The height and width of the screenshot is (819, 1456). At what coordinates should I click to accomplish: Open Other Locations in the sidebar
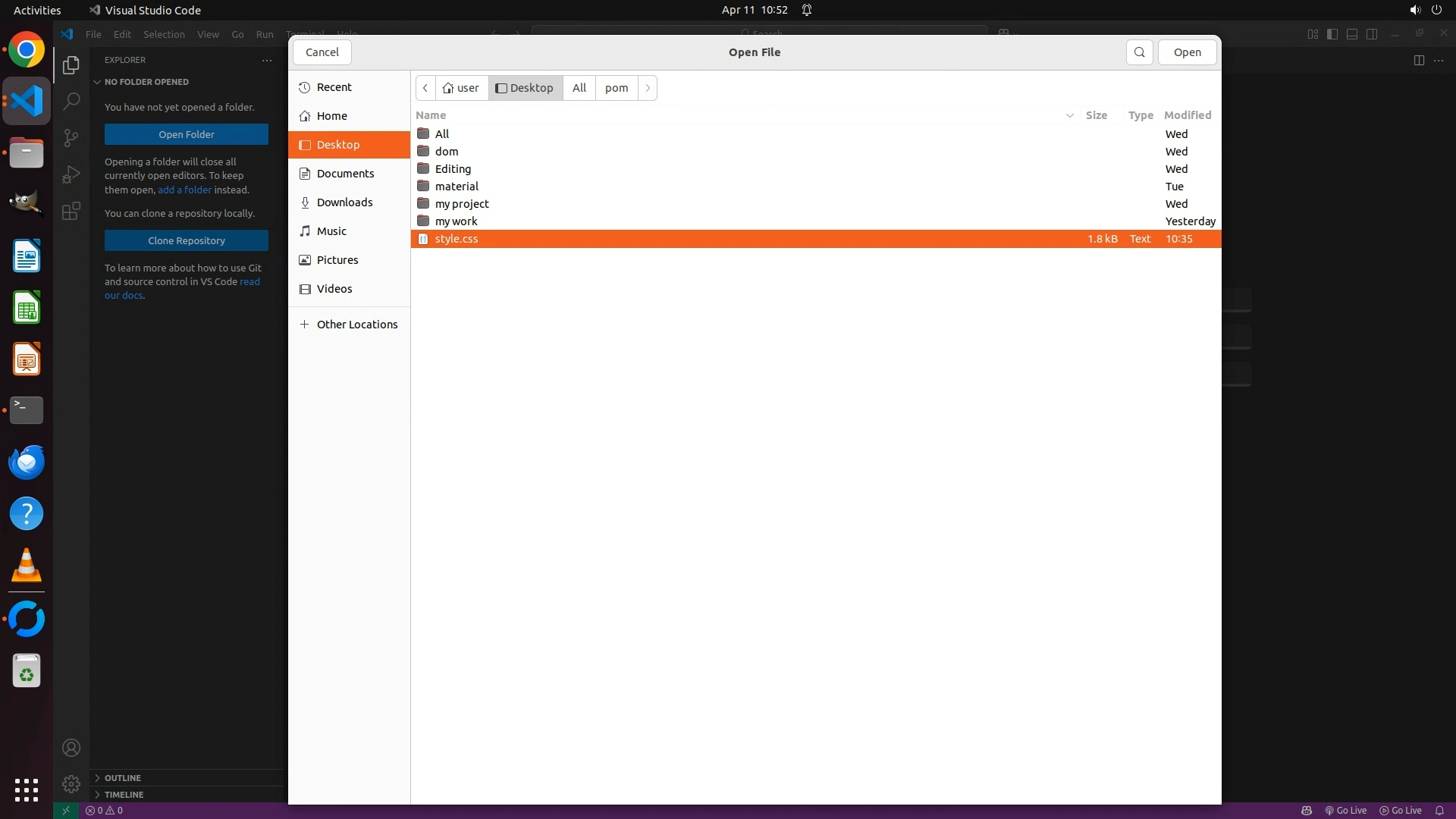356,325
